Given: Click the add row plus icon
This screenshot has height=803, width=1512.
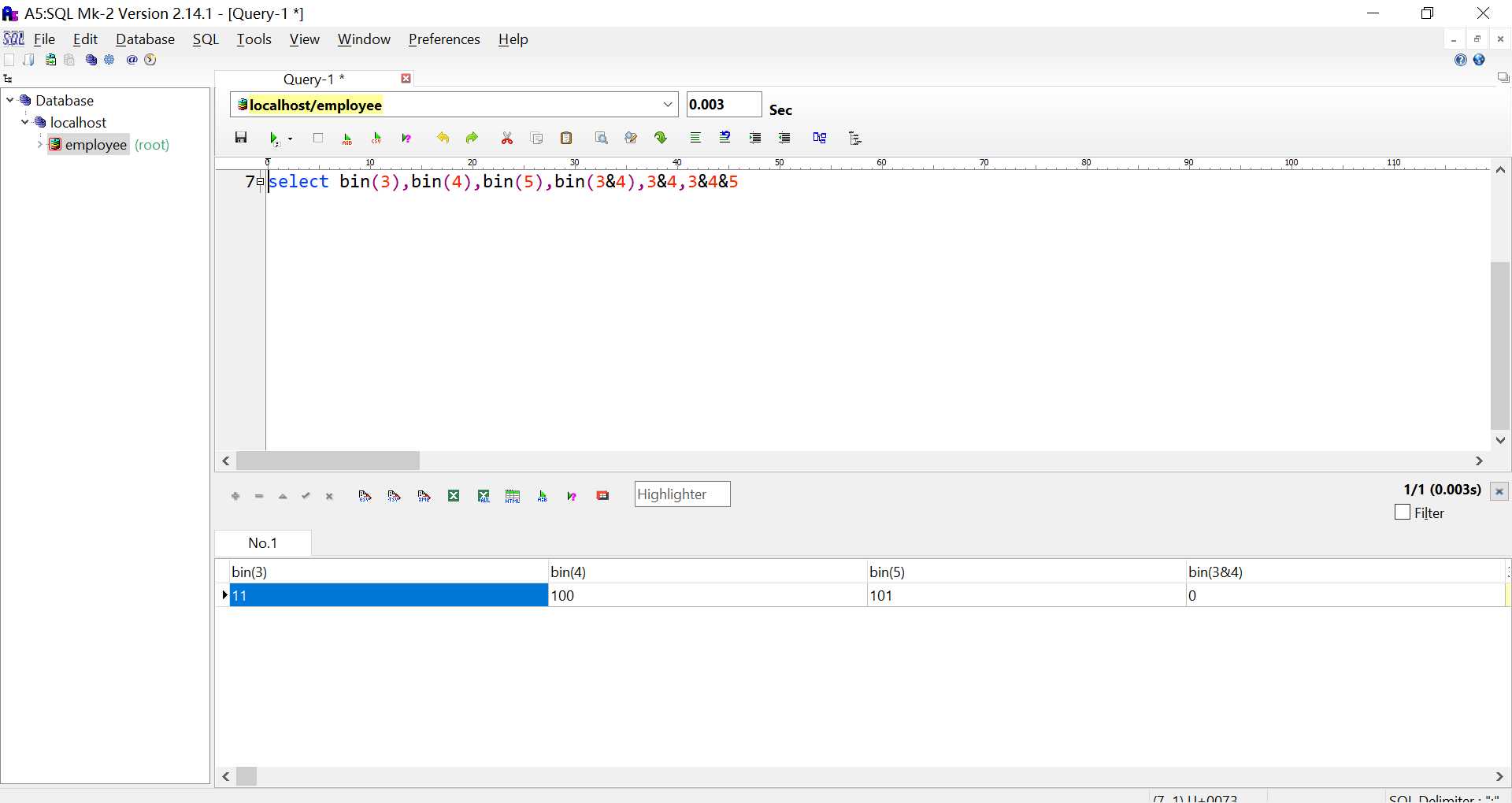Looking at the screenshot, I should (x=235, y=496).
